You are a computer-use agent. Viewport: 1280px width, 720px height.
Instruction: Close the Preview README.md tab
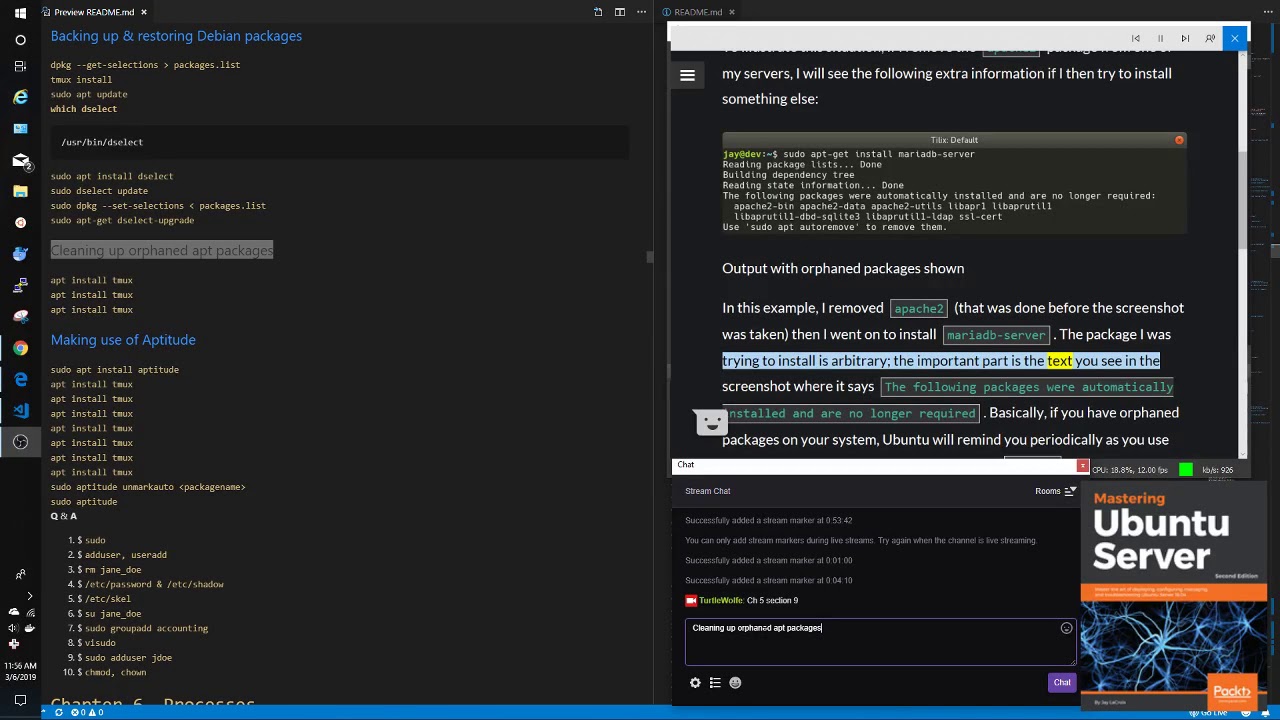point(144,12)
